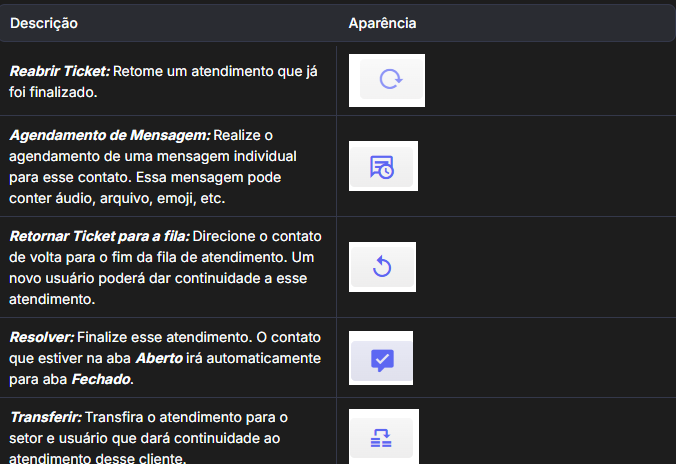Click the bold 'Reabrir Ticket:' label

59,72
